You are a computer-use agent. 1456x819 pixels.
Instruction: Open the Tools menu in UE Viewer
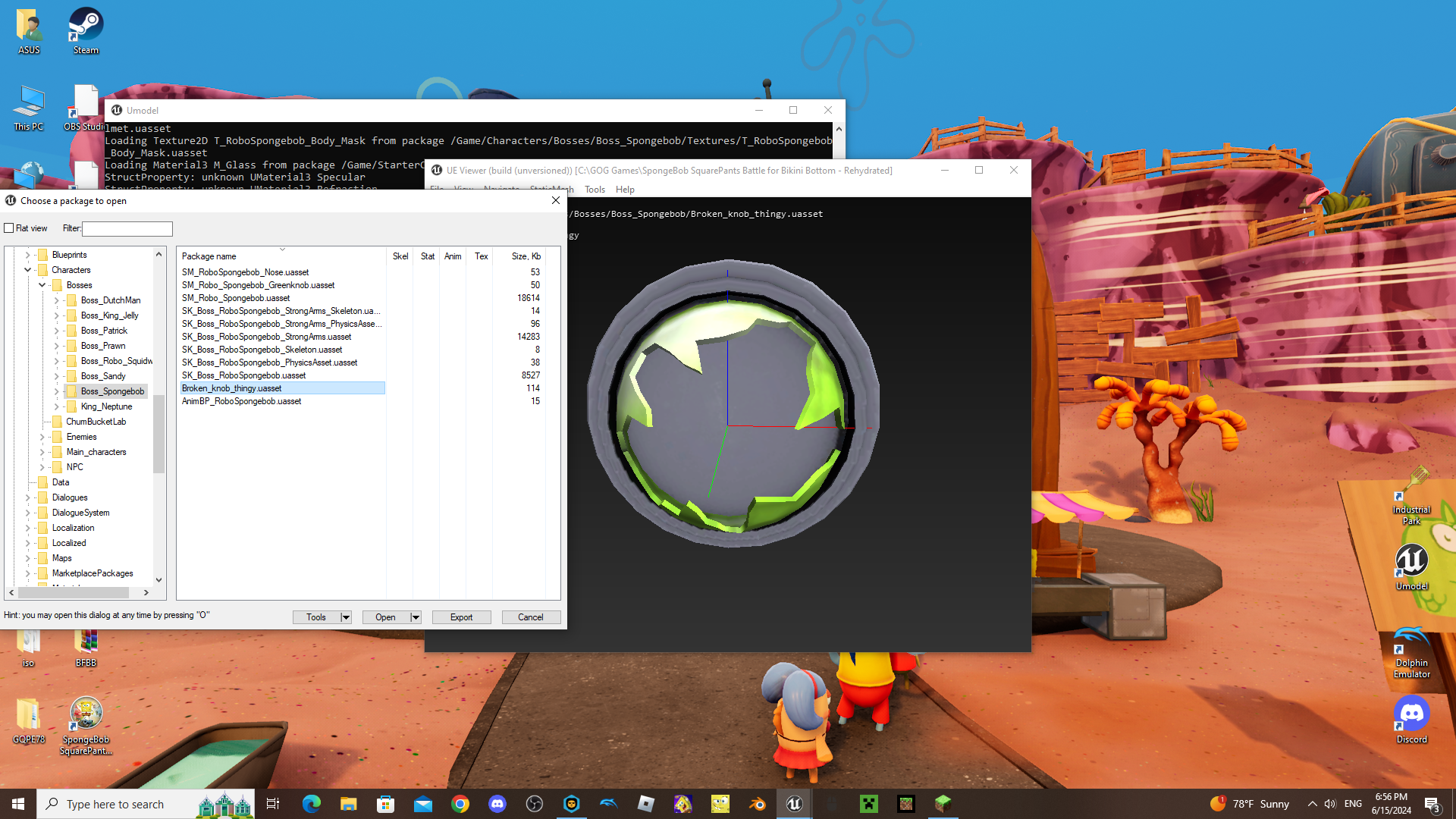coord(595,190)
